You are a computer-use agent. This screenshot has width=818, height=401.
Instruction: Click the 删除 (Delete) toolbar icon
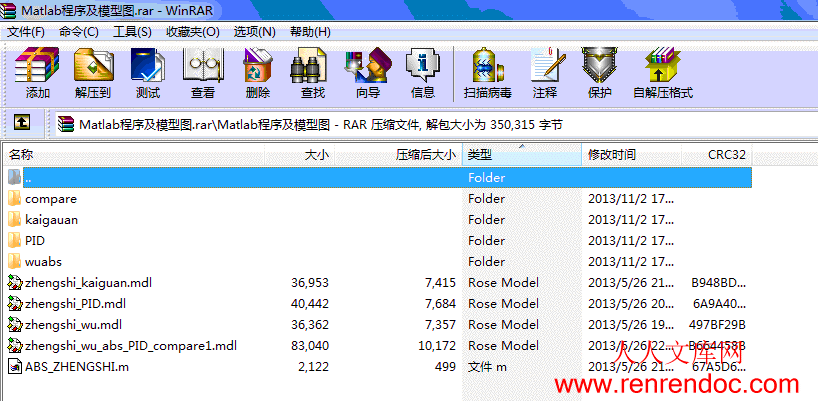258,65
